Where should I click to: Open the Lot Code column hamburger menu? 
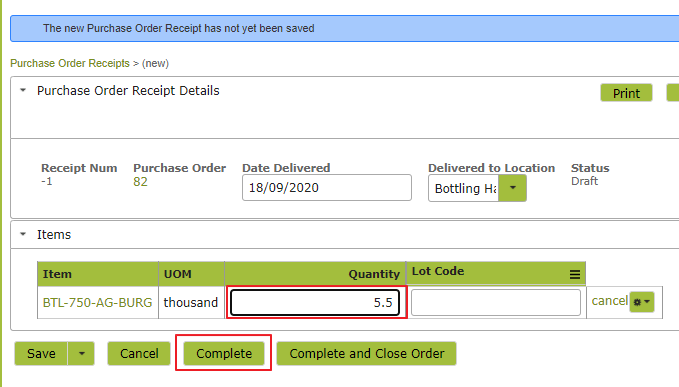tap(575, 274)
